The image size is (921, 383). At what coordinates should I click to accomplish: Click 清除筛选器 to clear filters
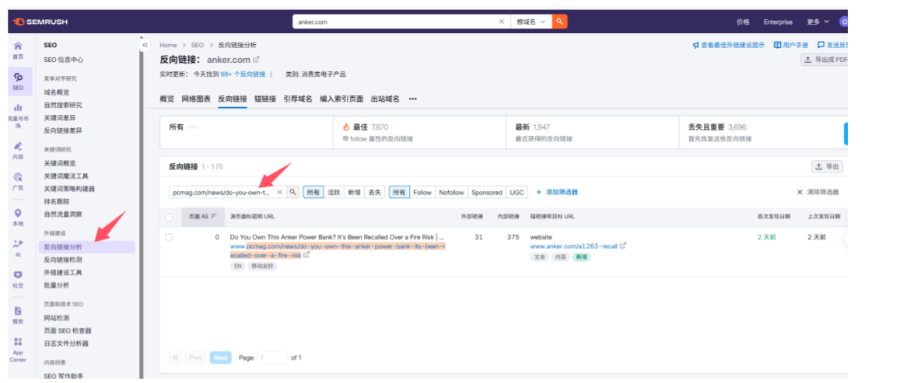tap(818, 192)
